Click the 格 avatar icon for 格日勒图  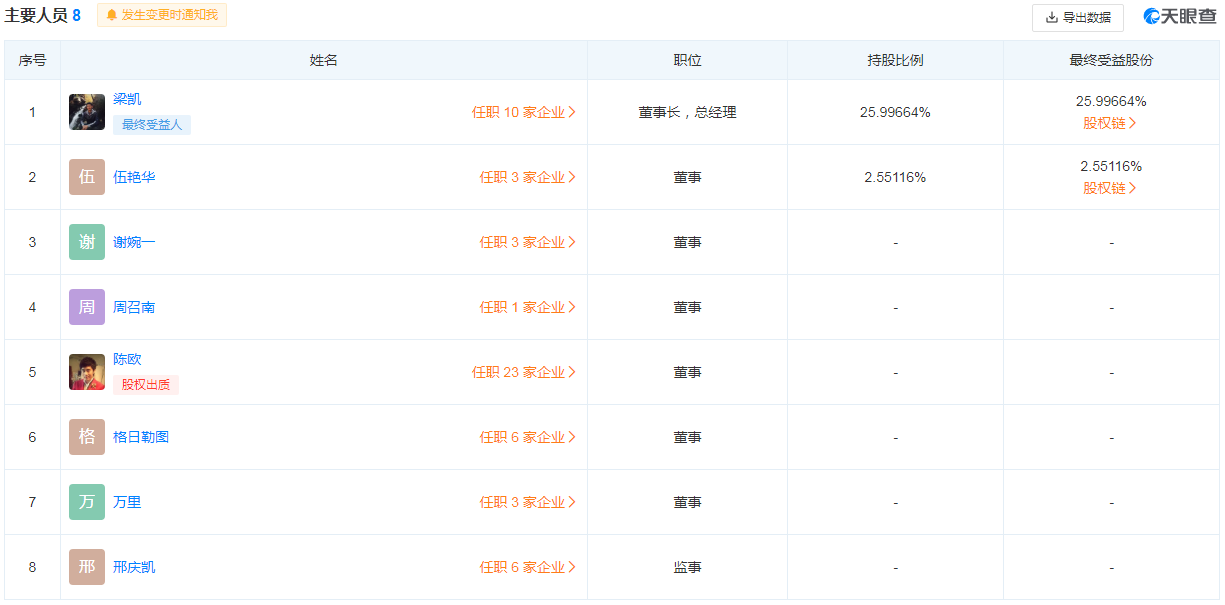click(x=87, y=437)
